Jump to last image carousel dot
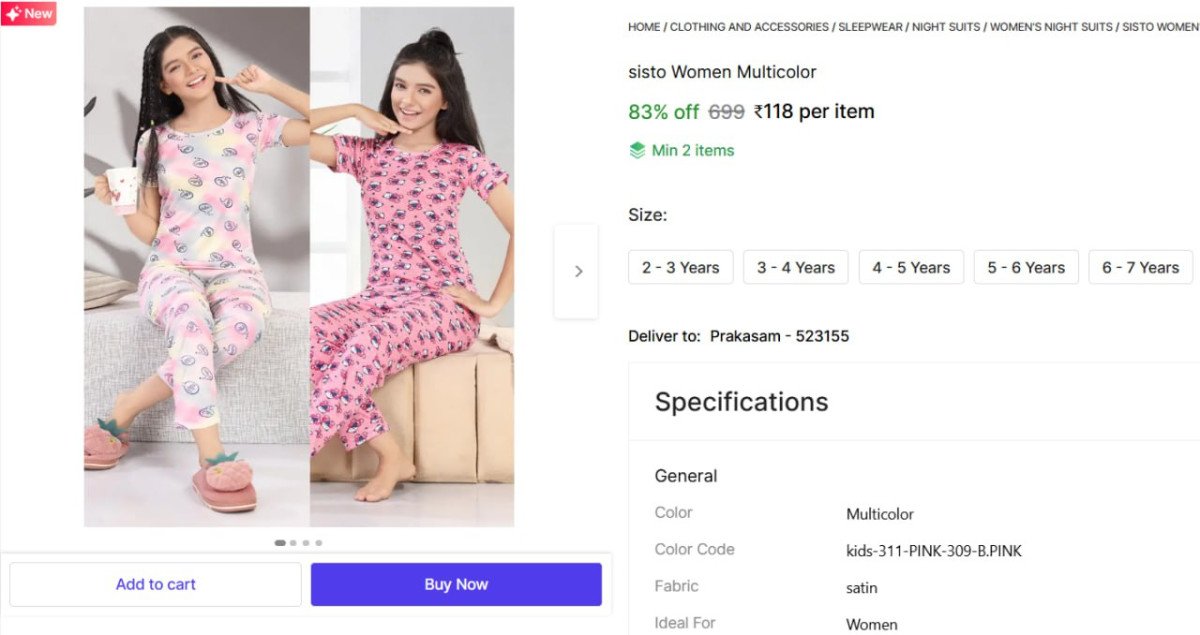This screenshot has height=635, width=1200. tap(319, 543)
